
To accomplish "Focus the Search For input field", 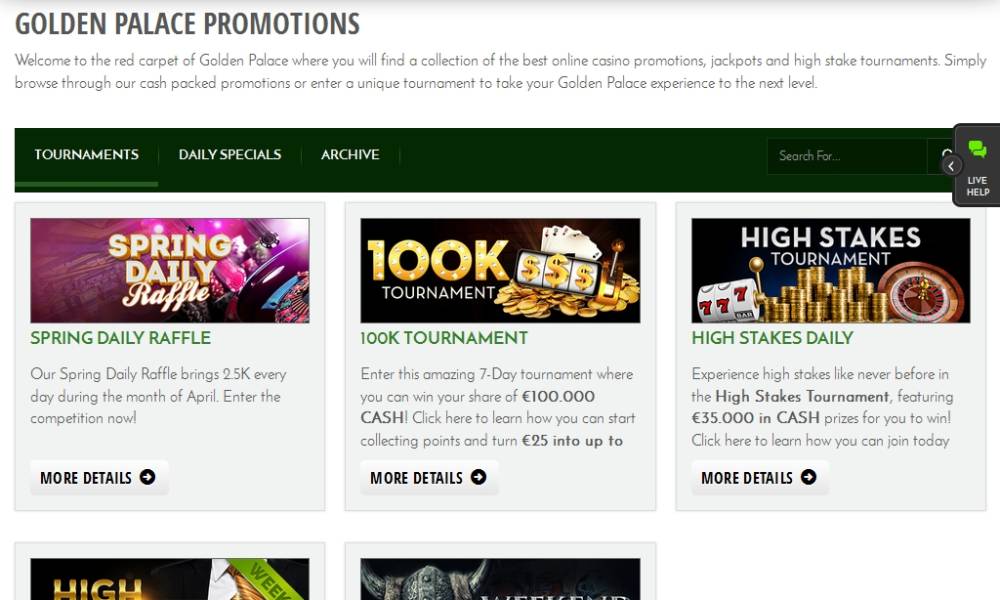I will pos(847,156).
